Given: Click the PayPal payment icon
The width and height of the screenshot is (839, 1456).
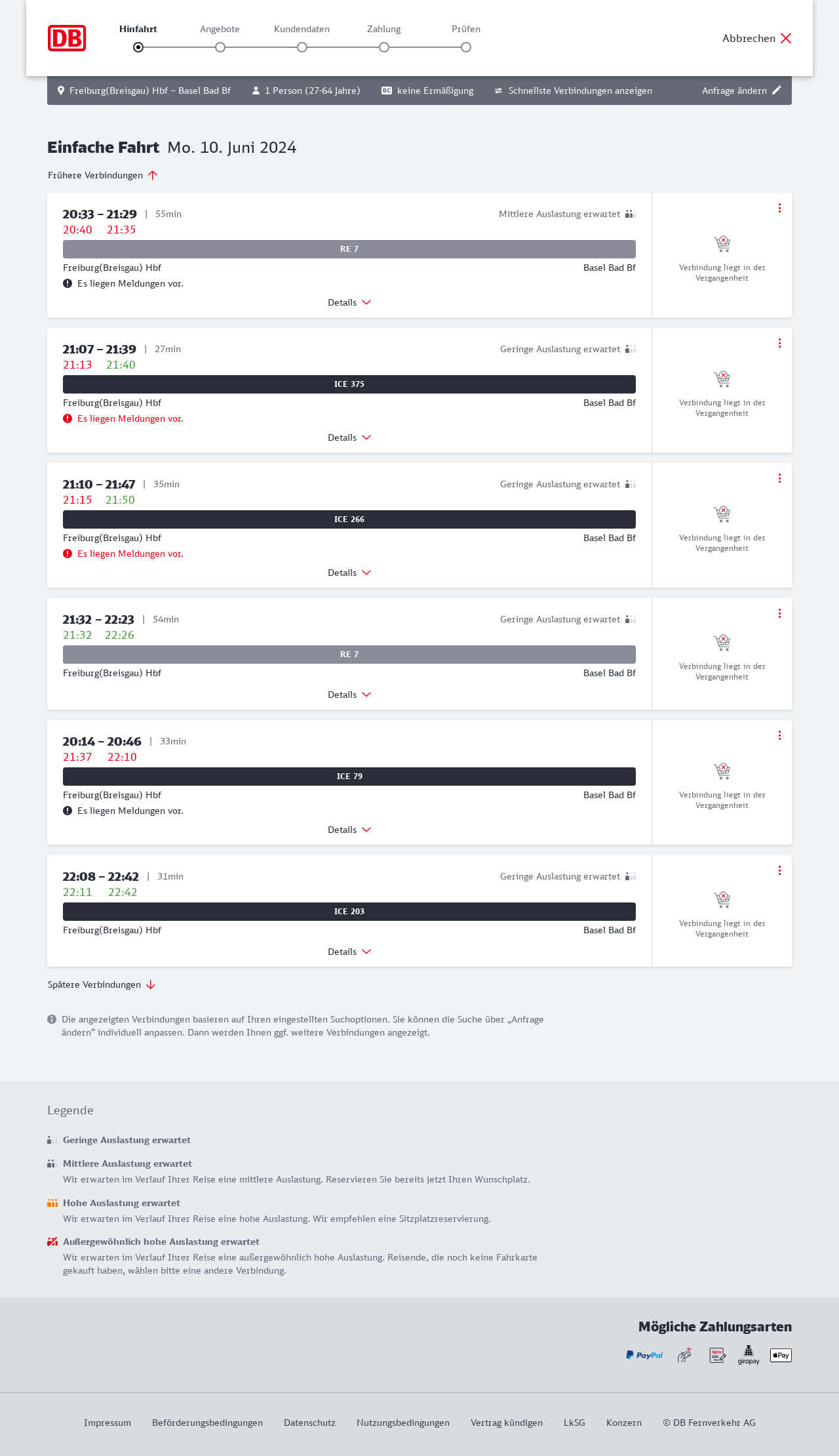Looking at the screenshot, I should [x=644, y=1355].
